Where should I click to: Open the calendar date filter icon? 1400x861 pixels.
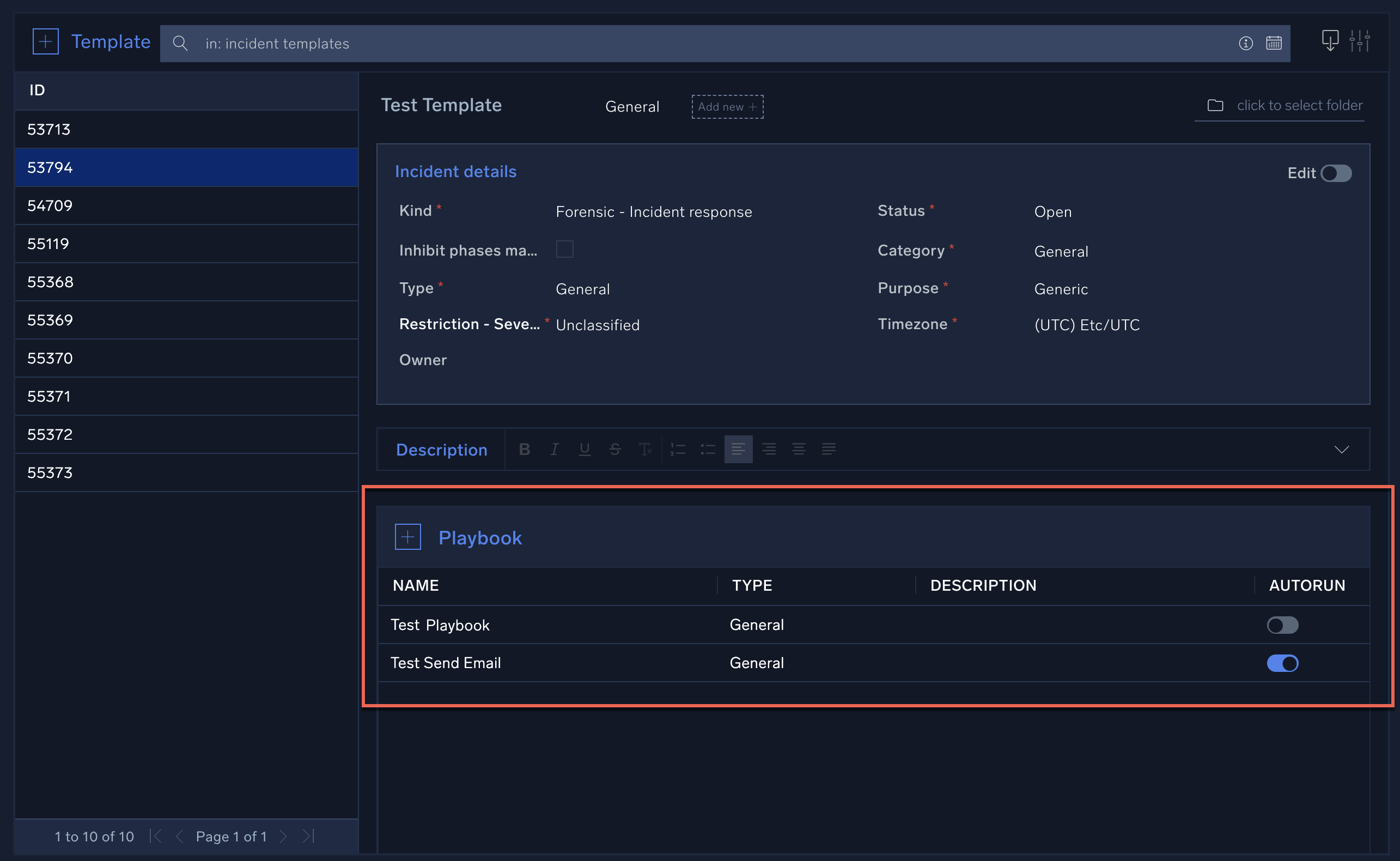tap(1274, 43)
